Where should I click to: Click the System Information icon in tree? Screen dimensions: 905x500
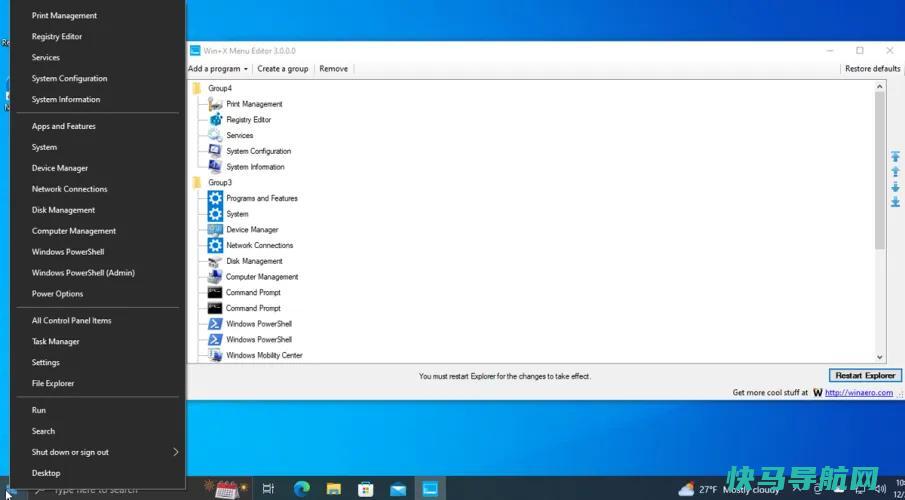tap(215, 166)
